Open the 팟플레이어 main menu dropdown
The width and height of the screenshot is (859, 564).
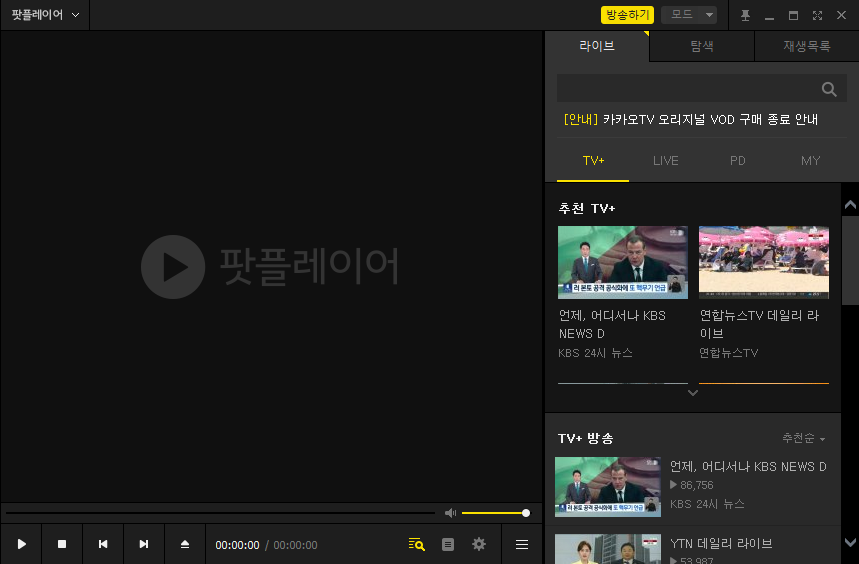[x=45, y=15]
